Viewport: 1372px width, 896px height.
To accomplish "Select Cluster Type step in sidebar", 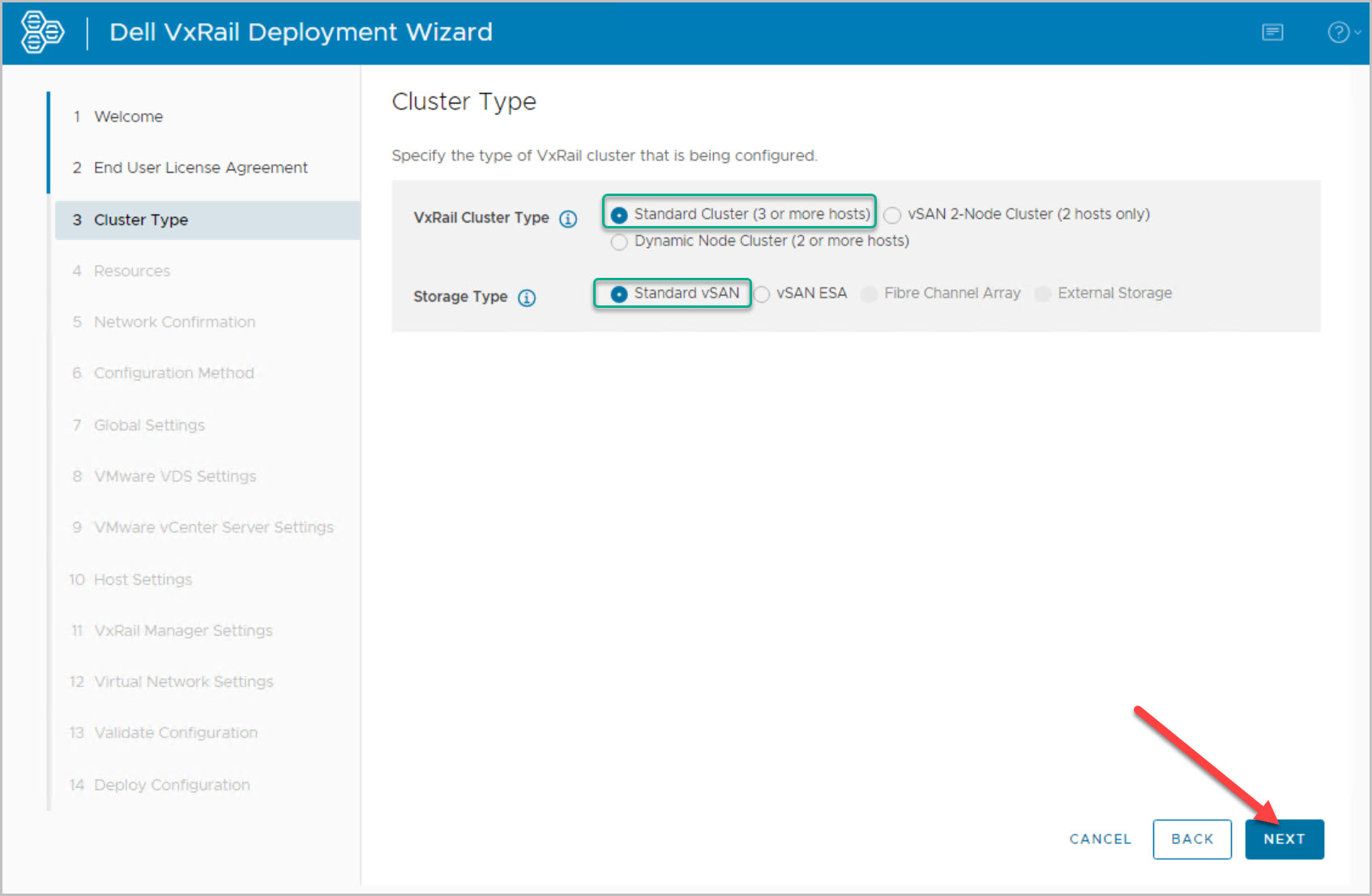I will click(x=141, y=220).
